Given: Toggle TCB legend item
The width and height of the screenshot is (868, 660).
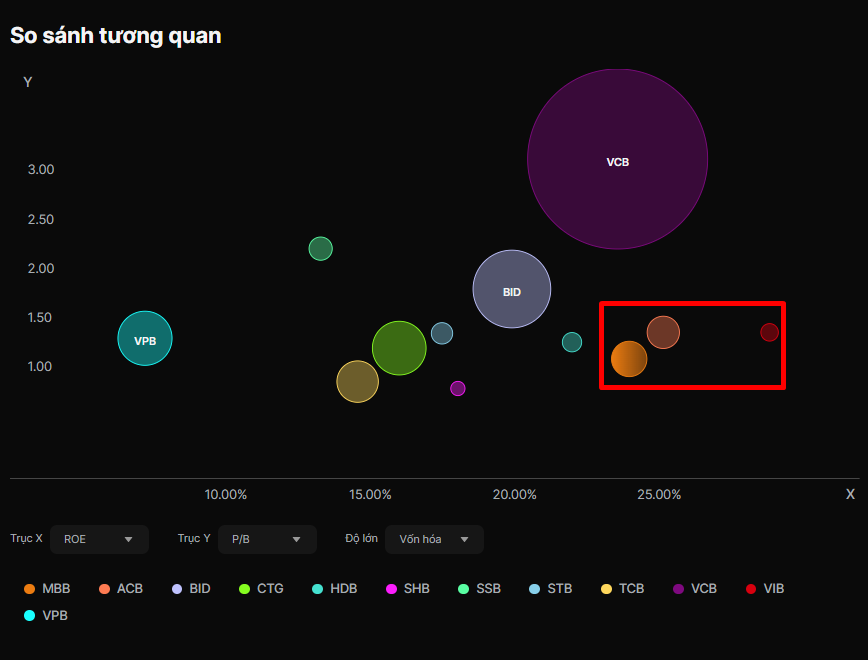Looking at the screenshot, I should click(623, 589).
